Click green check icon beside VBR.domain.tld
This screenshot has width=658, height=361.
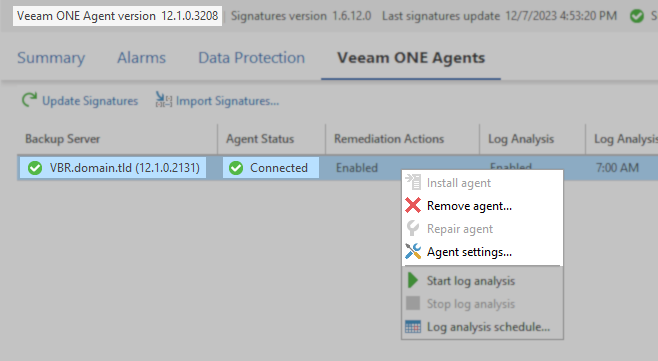point(35,168)
